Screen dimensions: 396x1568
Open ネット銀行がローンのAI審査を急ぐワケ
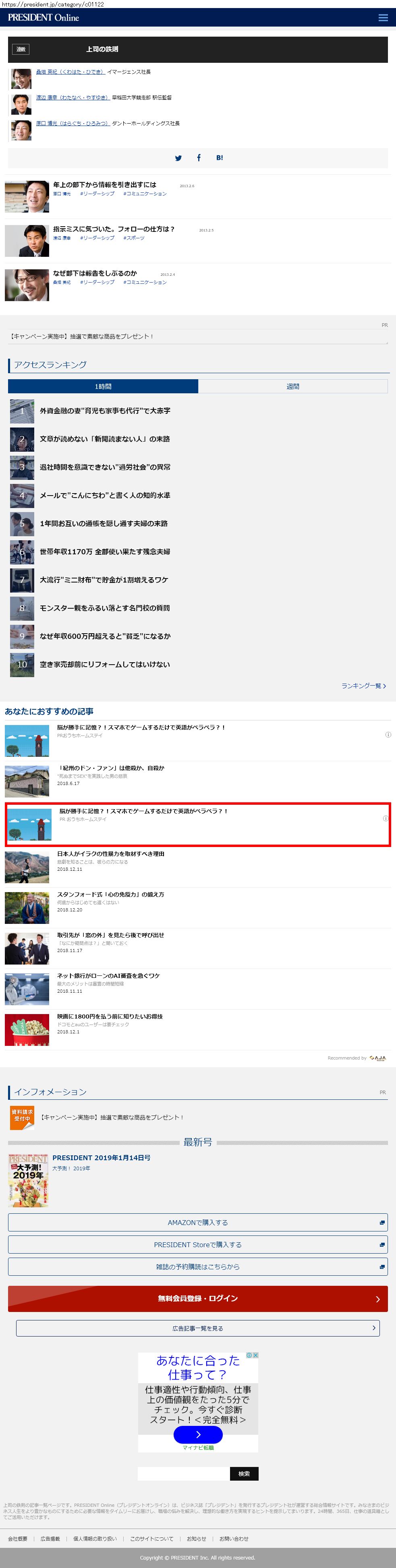pyautogui.click(x=108, y=976)
